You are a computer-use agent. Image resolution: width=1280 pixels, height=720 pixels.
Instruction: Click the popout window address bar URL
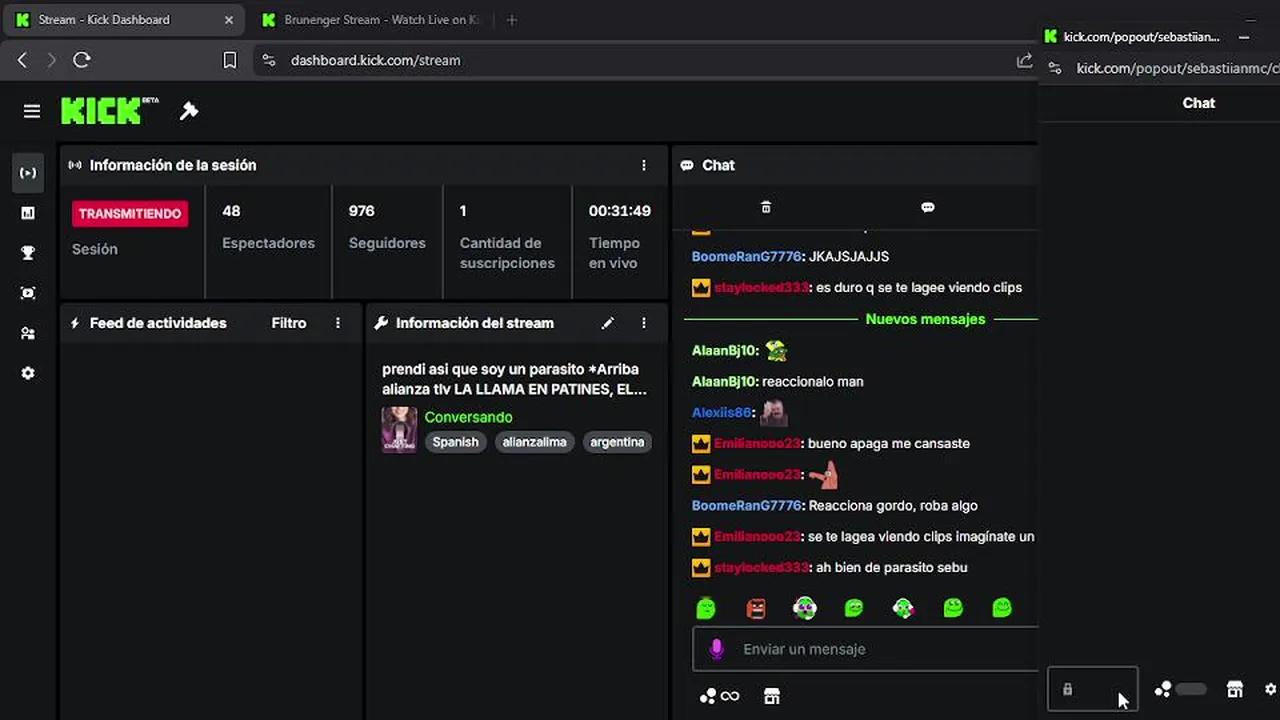tap(1177, 68)
